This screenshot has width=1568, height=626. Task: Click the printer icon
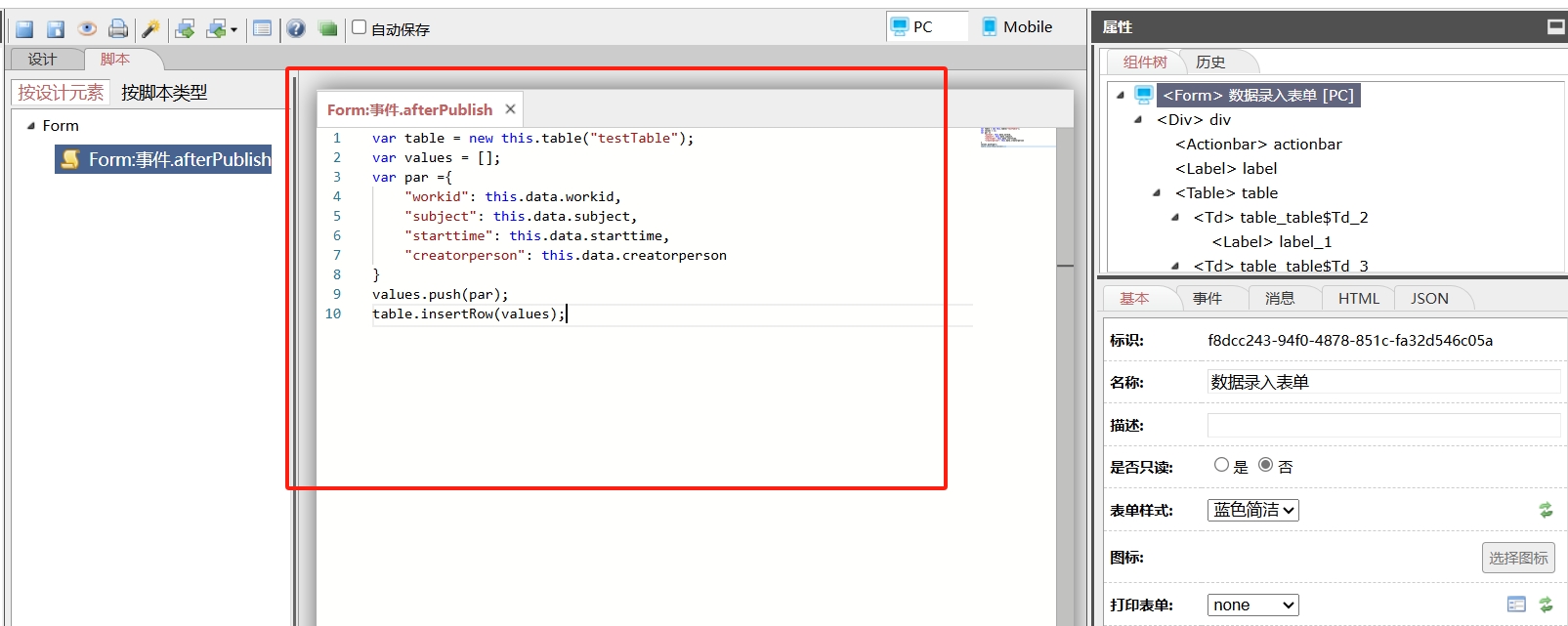[x=118, y=29]
